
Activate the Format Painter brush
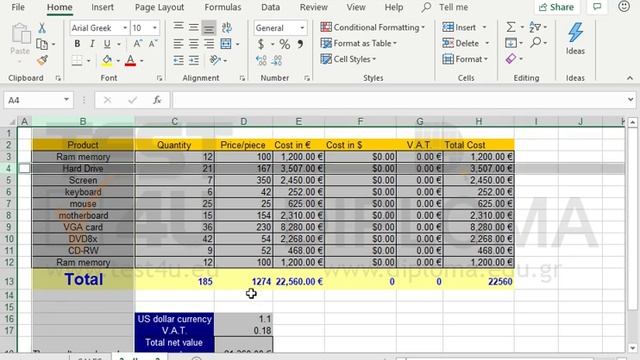coord(42,60)
